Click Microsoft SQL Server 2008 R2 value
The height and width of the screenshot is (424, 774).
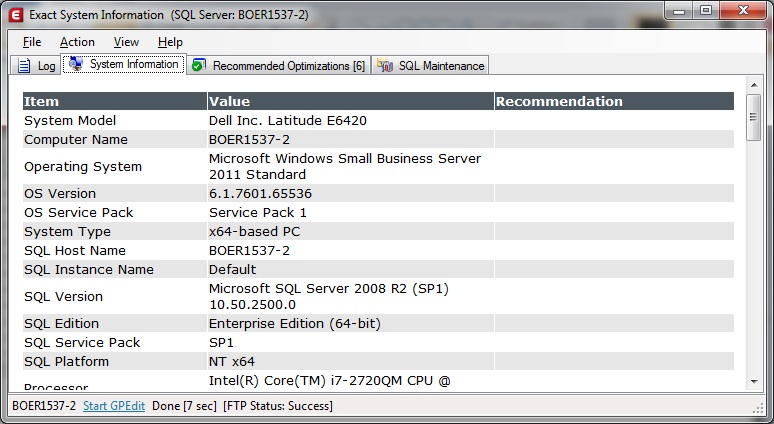329,296
